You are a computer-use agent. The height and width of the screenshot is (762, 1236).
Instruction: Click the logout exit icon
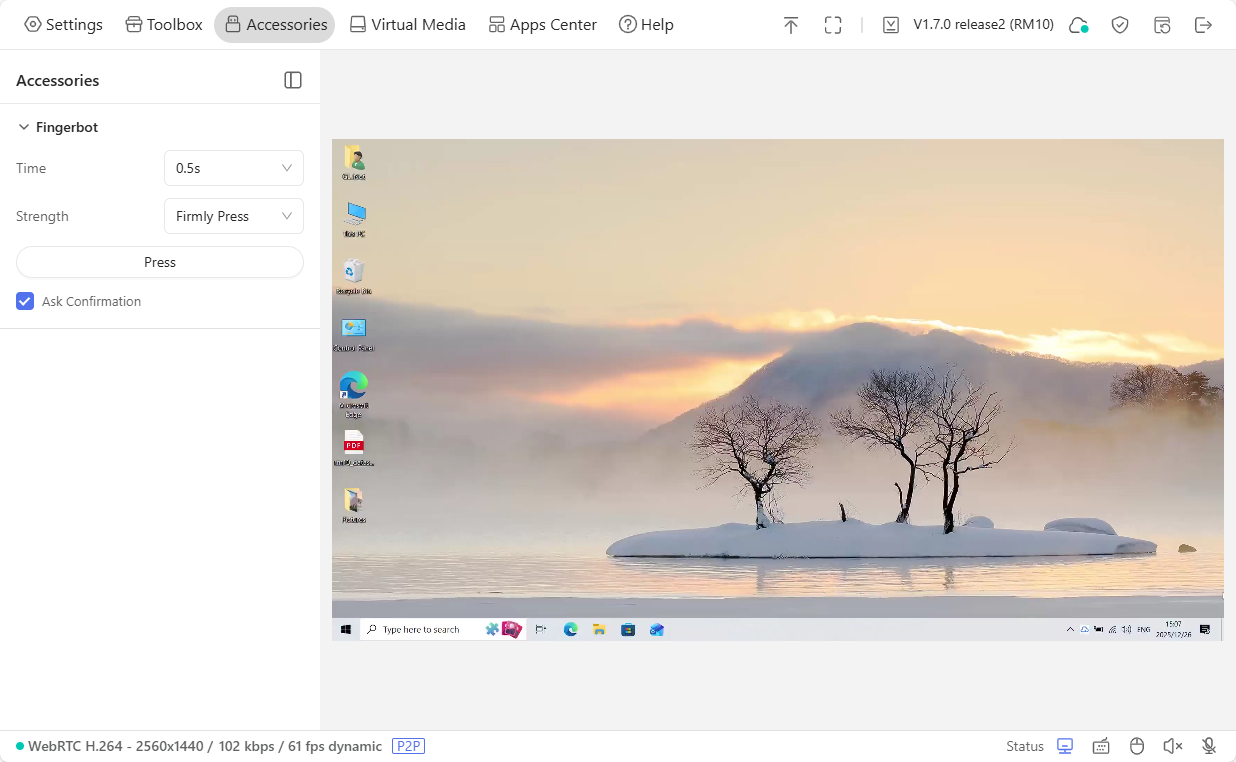click(1204, 25)
